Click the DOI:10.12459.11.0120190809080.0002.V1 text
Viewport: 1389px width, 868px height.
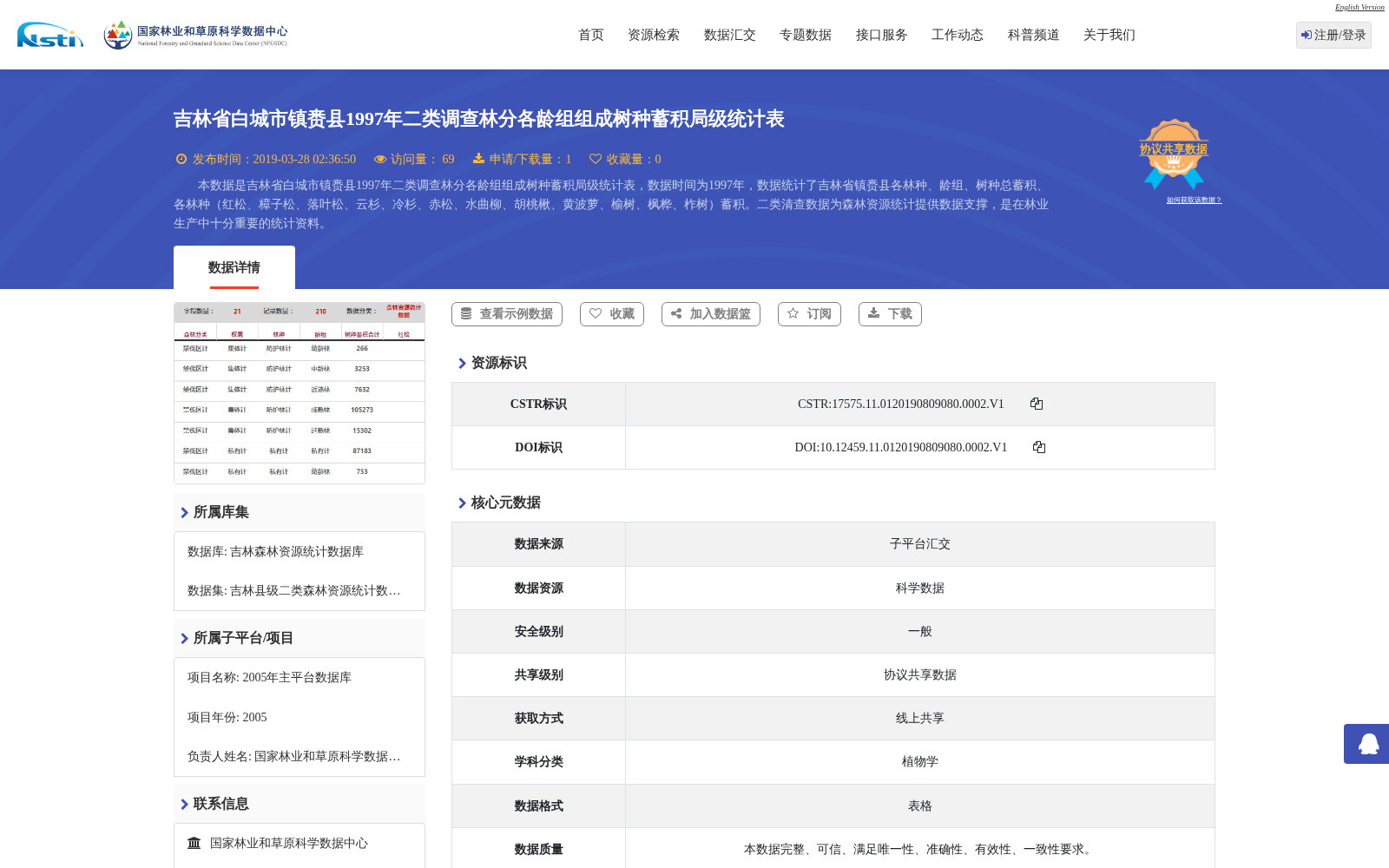(900, 447)
